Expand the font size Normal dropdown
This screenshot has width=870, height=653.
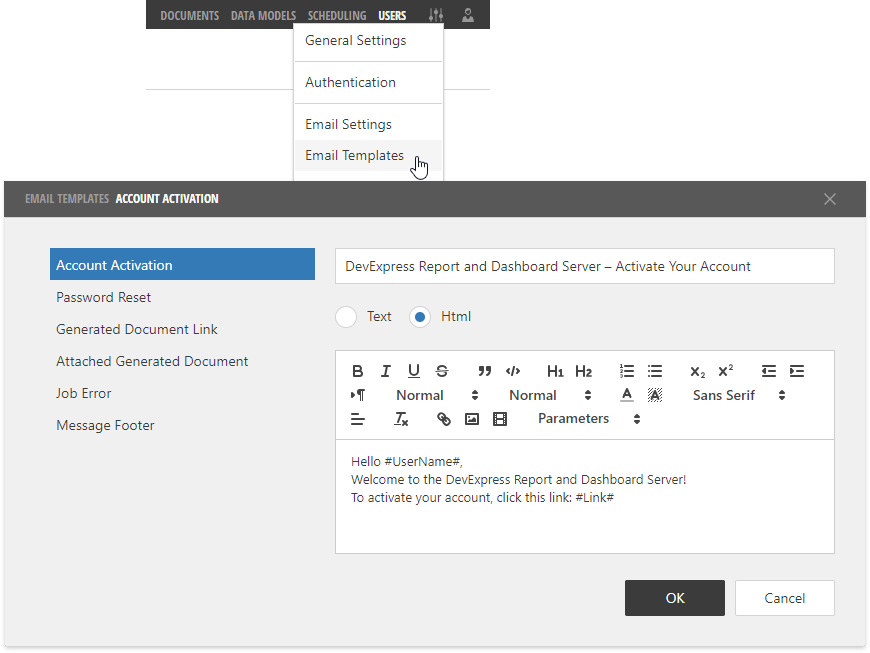click(x=437, y=395)
